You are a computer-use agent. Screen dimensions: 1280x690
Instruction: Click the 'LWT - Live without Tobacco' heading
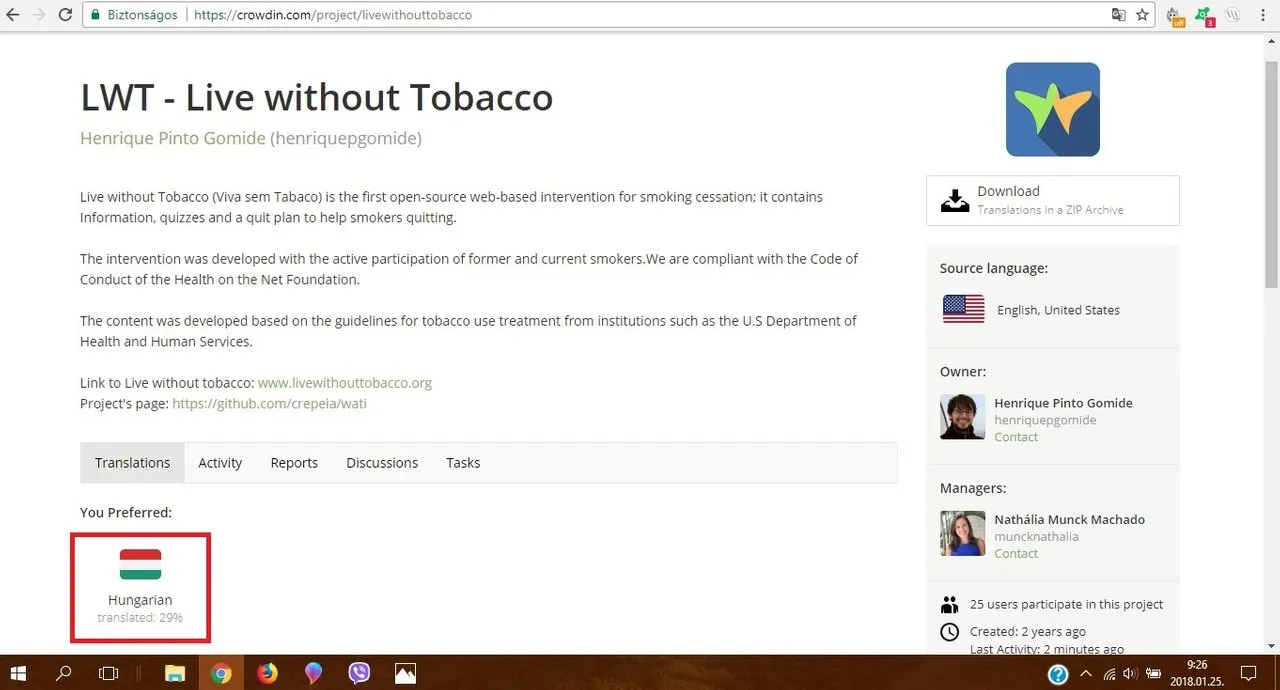pyautogui.click(x=316, y=98)
